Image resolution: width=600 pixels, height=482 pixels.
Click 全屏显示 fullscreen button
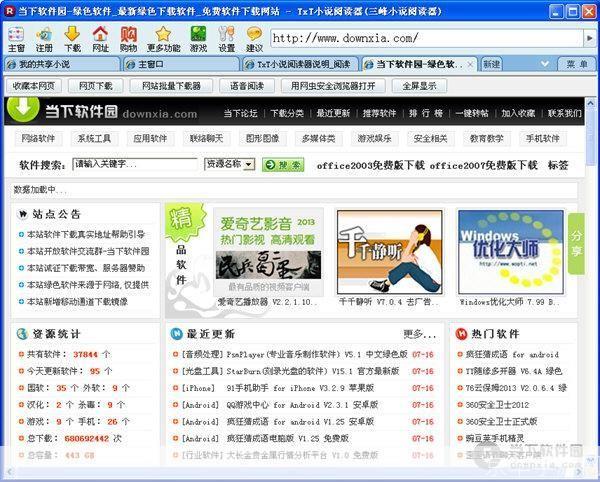point(419,86)
